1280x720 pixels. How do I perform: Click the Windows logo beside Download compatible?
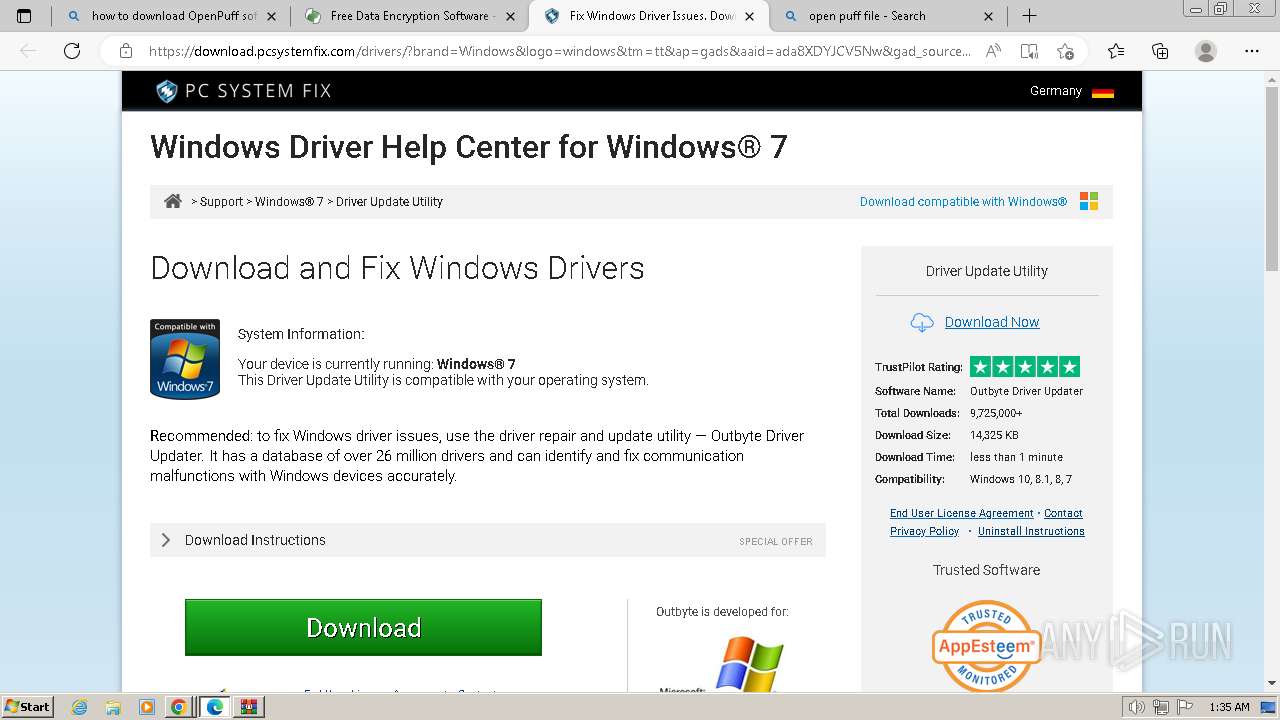1089,201
